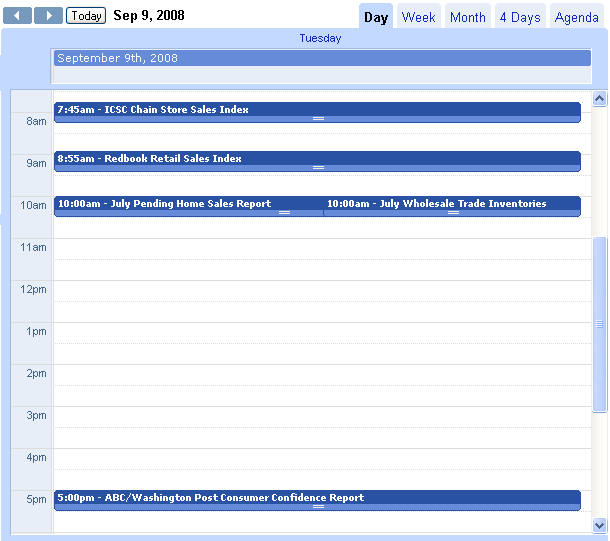
Task: Open ABC/Washington Post Consumer Confidence Report event
Action: click(x=317, y=500)
